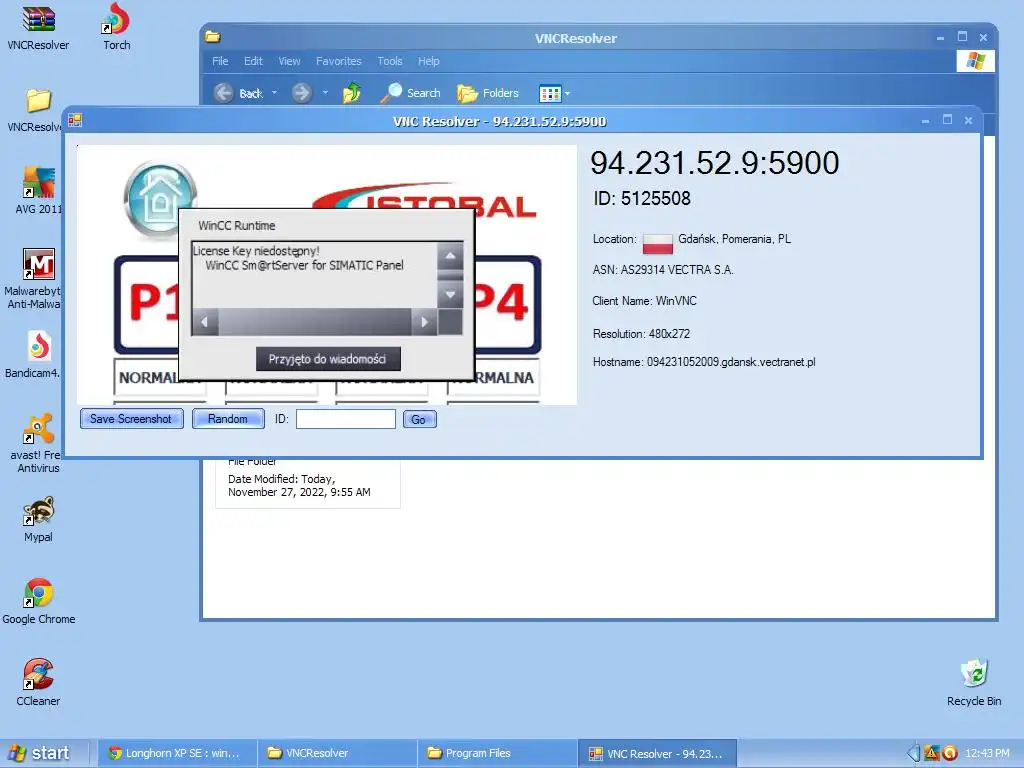Click the ASN: AS29314 VECTRA S.A. line
1024x768 pixels.
click(x=663, y=270)
